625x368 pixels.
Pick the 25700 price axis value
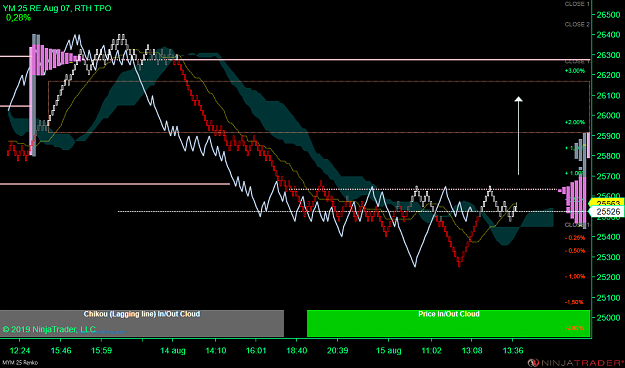(x=608, y=176)
